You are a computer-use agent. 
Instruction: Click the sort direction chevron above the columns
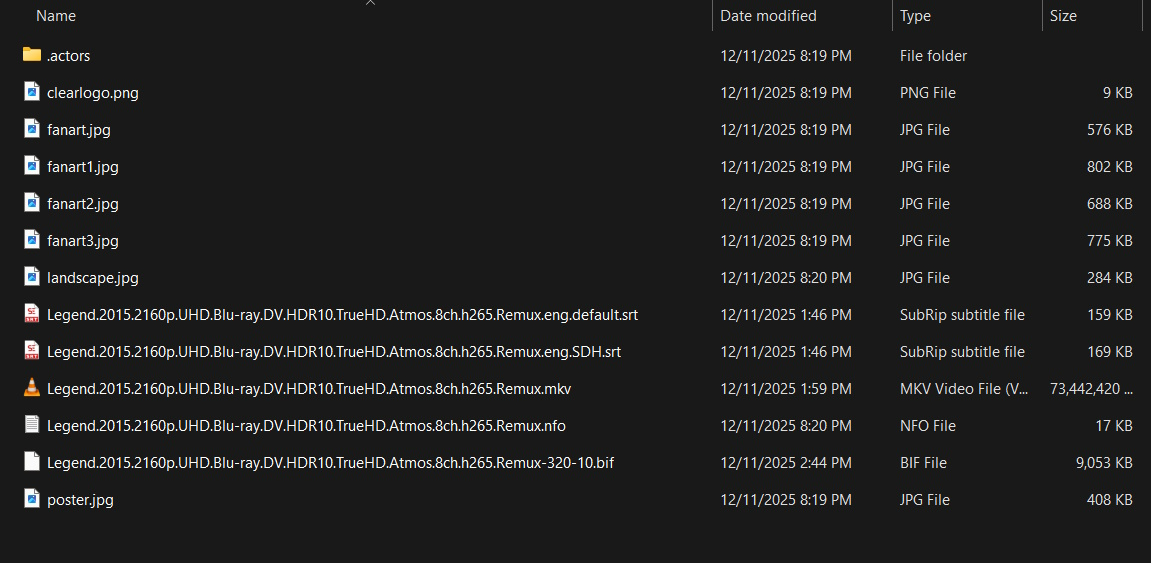coord(371,3)
